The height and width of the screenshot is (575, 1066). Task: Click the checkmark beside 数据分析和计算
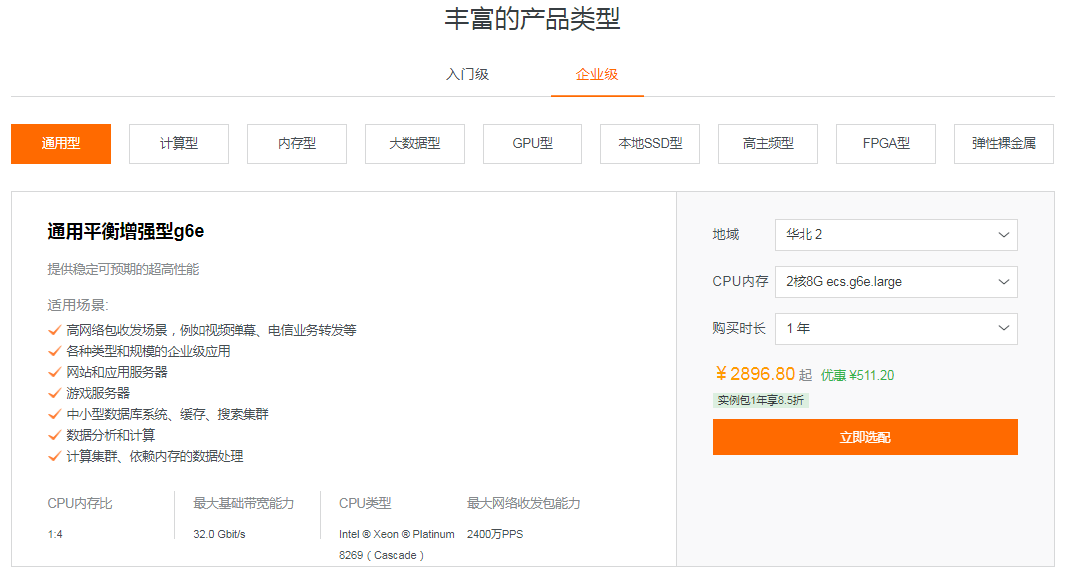54,435
